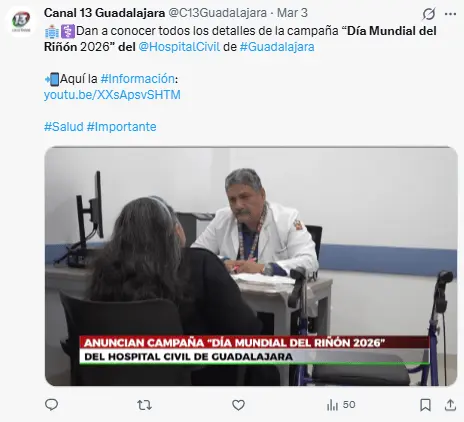View the tweet analytics showing 50 views
464x422 pixels.
[341, 405]
